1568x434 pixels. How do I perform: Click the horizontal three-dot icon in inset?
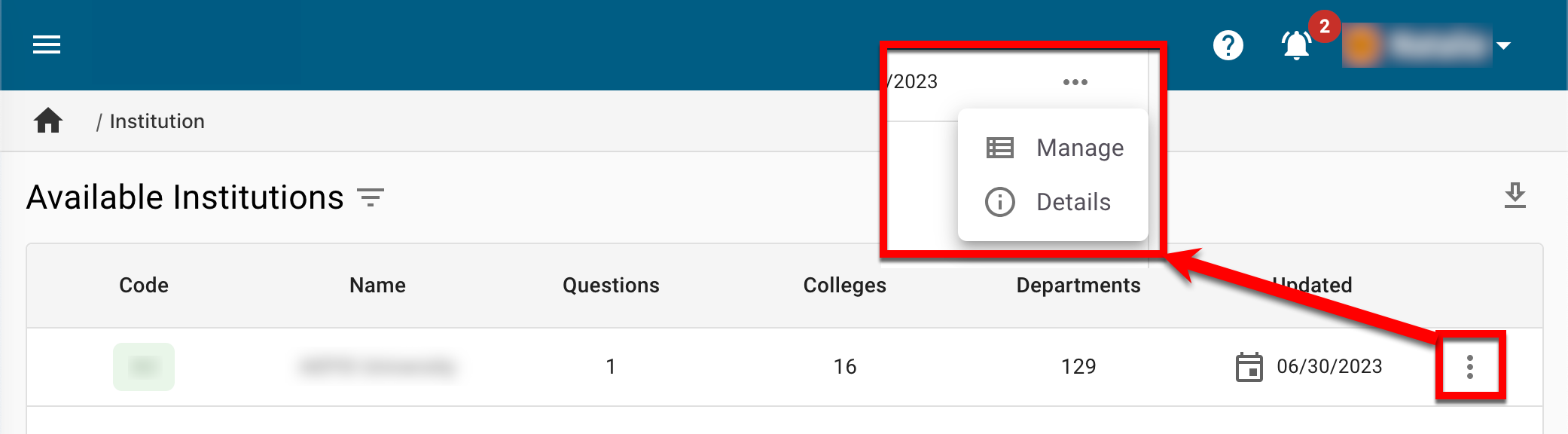click(1075, 82)
